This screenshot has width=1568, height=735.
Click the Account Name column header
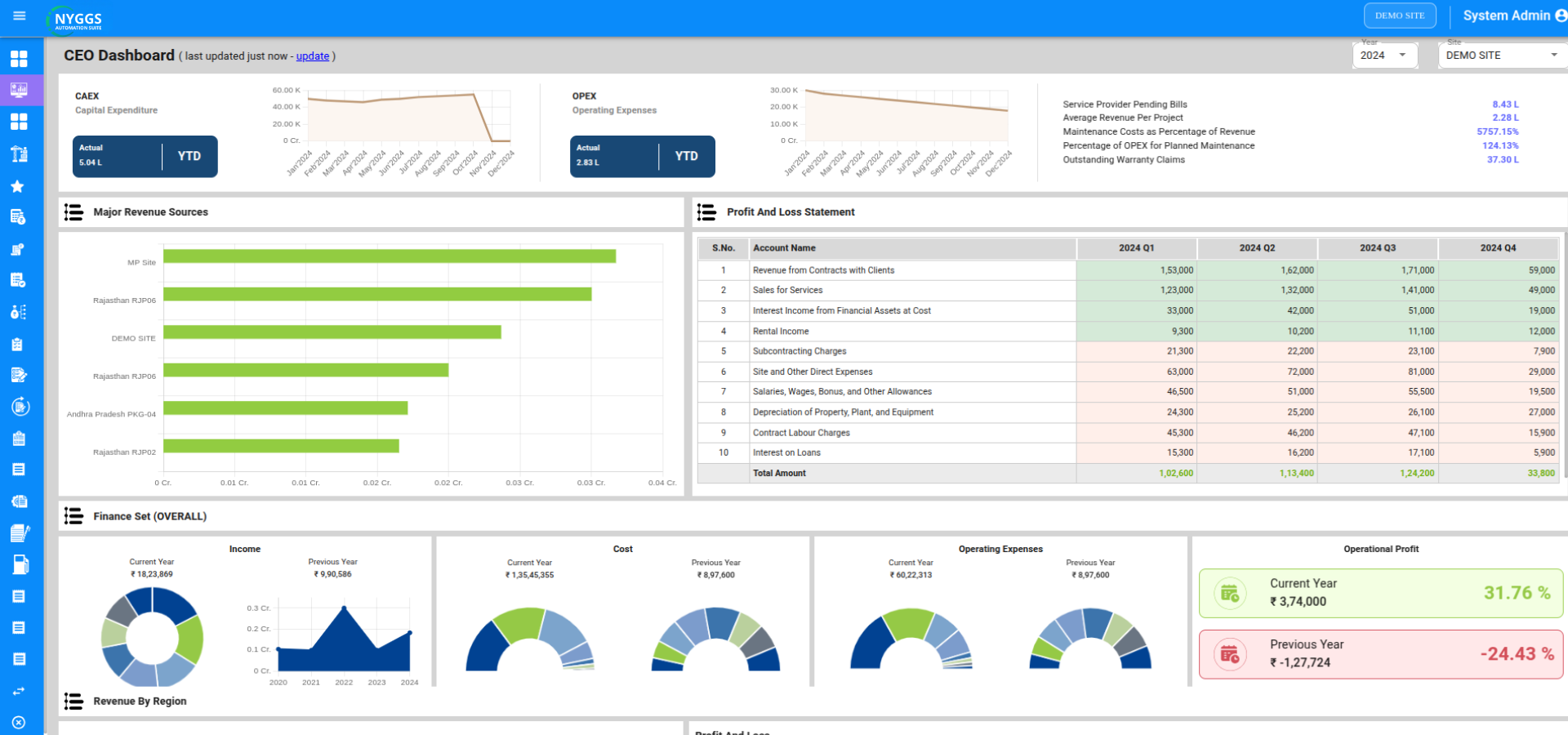[x=913, y=248]
